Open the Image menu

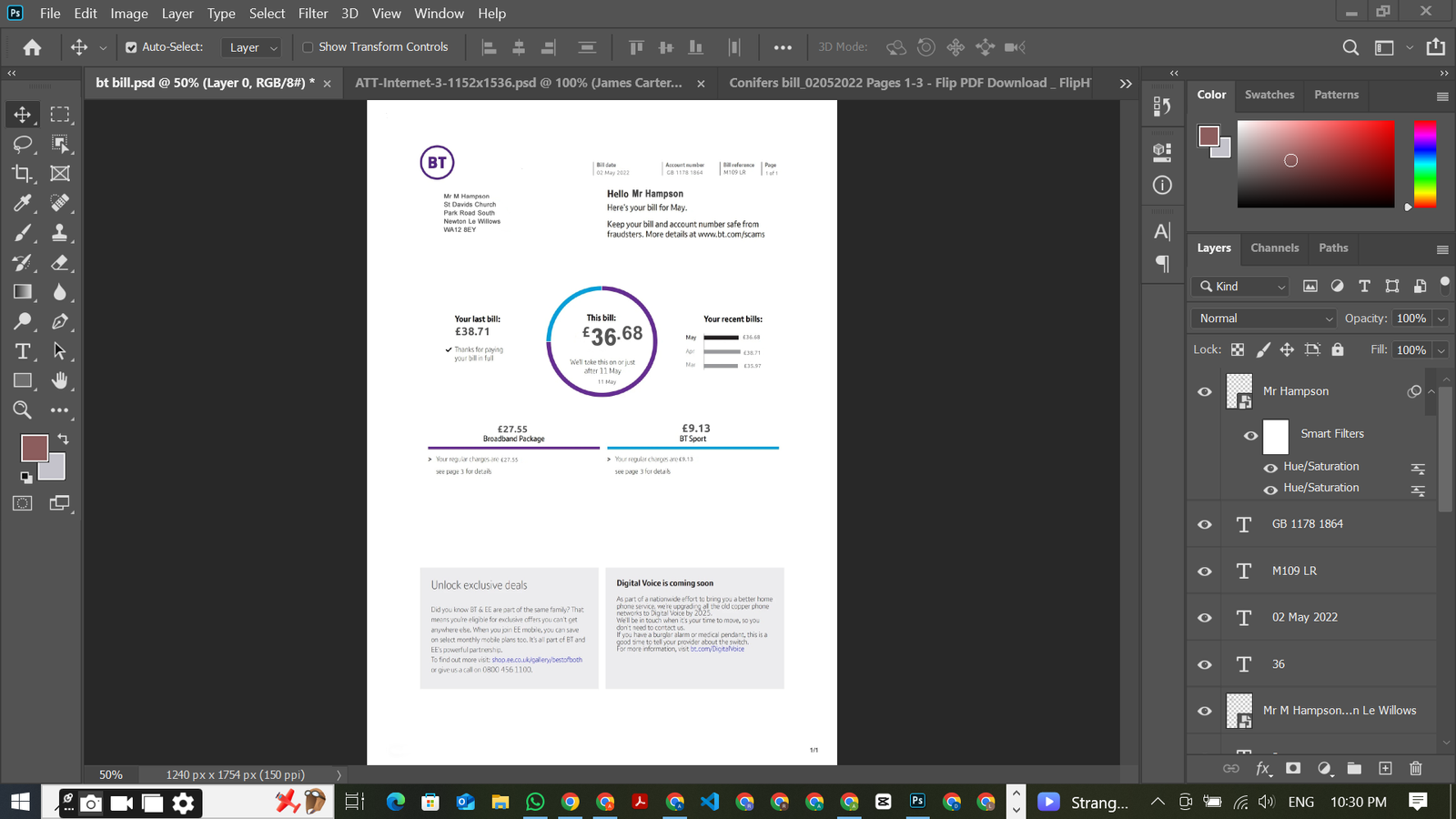pos(129,14)
